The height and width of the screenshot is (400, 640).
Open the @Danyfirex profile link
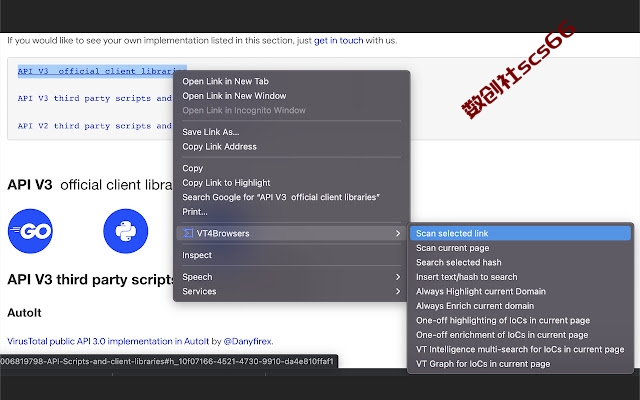click(x=248, y=341)
